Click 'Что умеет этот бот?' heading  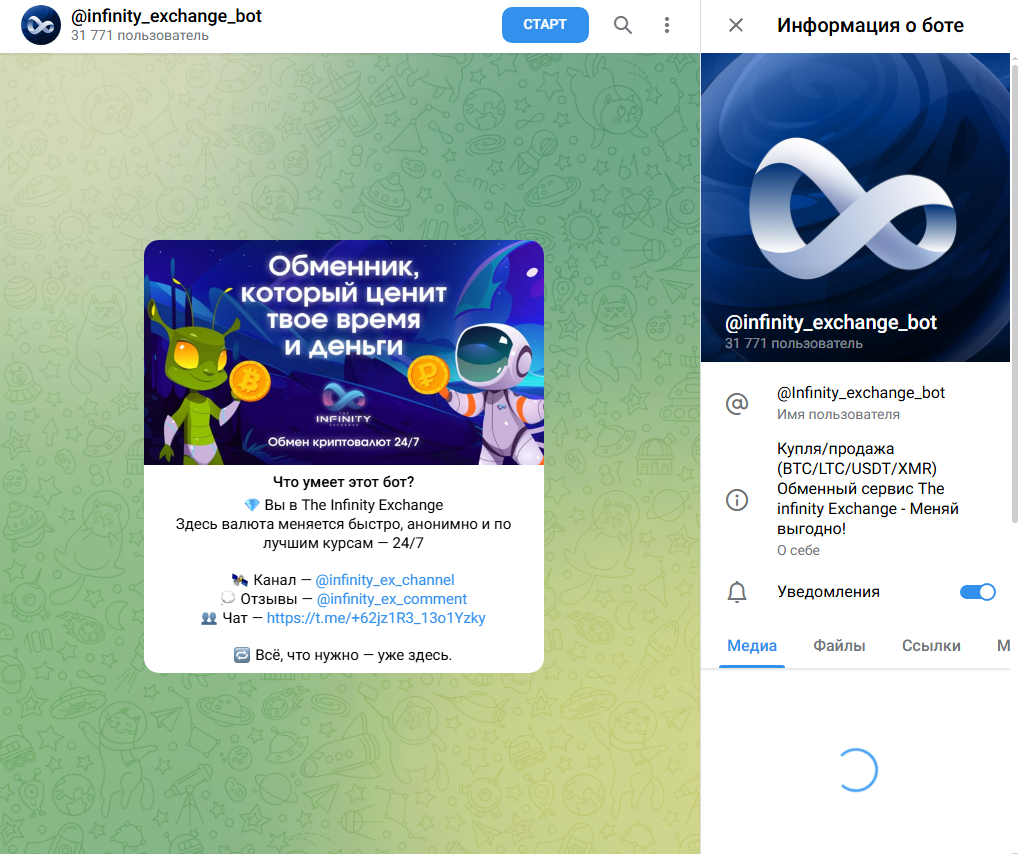(343, 482)
